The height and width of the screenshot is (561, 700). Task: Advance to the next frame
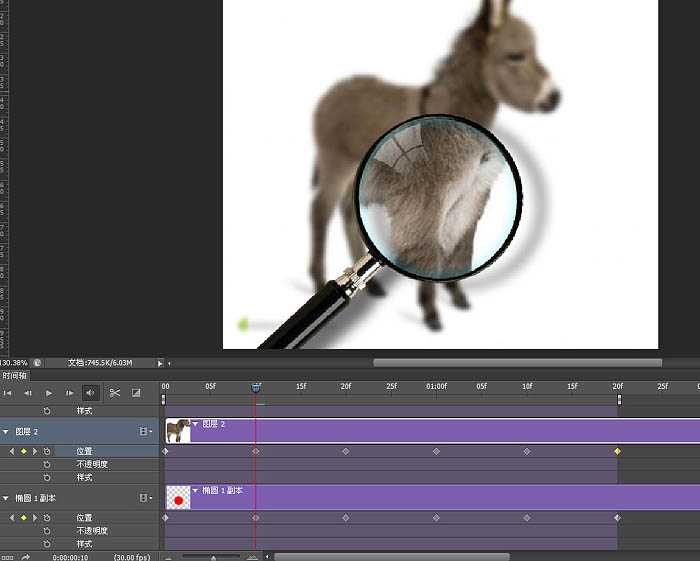click(69, 393)
